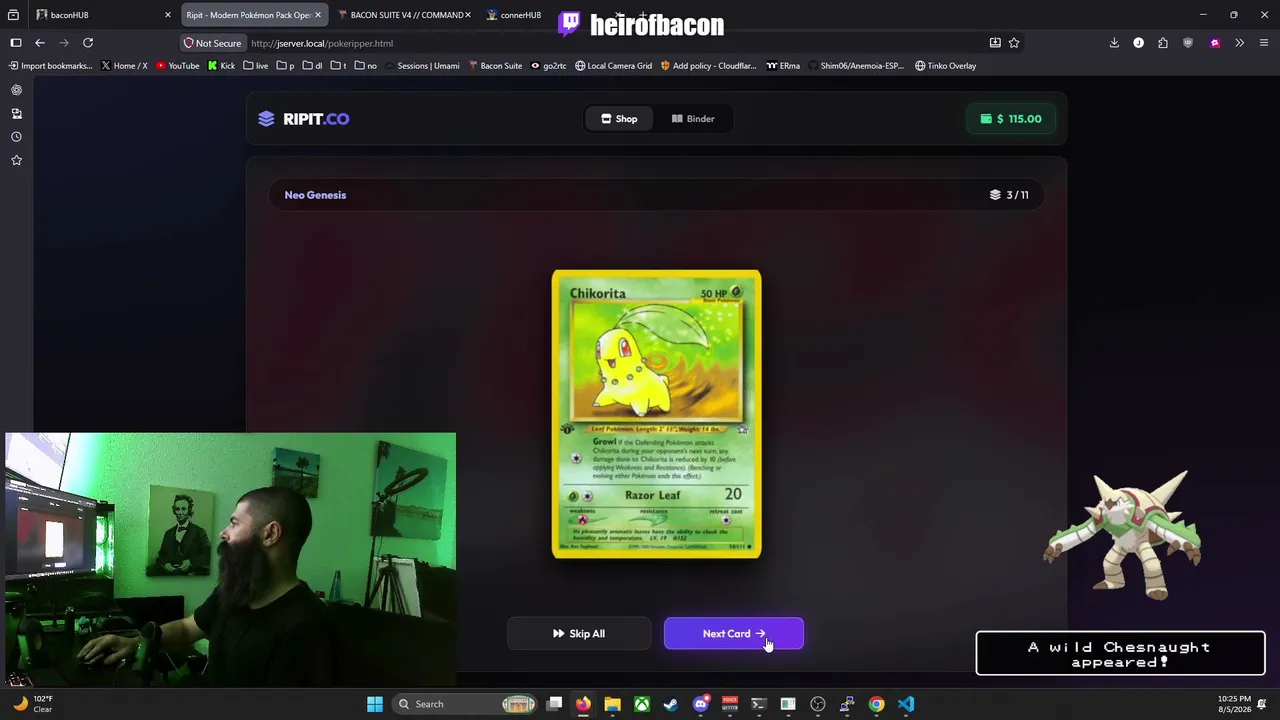This screenshot has width=1280, height=720.
Task: Open the Terminal icon in the taskbar
Action: pos(759,704)
